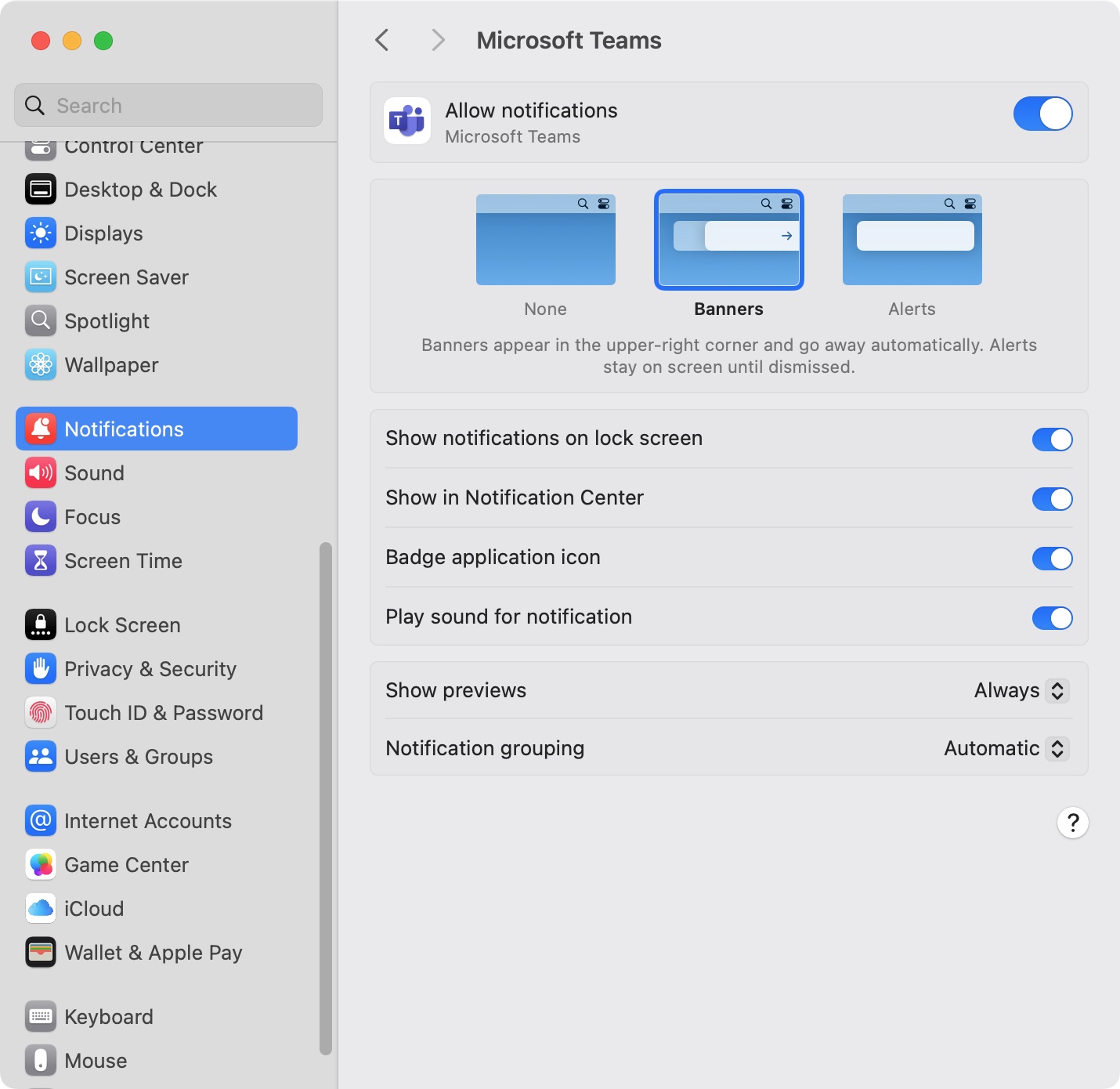The width and height of the screenshot is (1120, 1089).
Task: Open Focus via the moon icon
Action: (x=41, y=517)
